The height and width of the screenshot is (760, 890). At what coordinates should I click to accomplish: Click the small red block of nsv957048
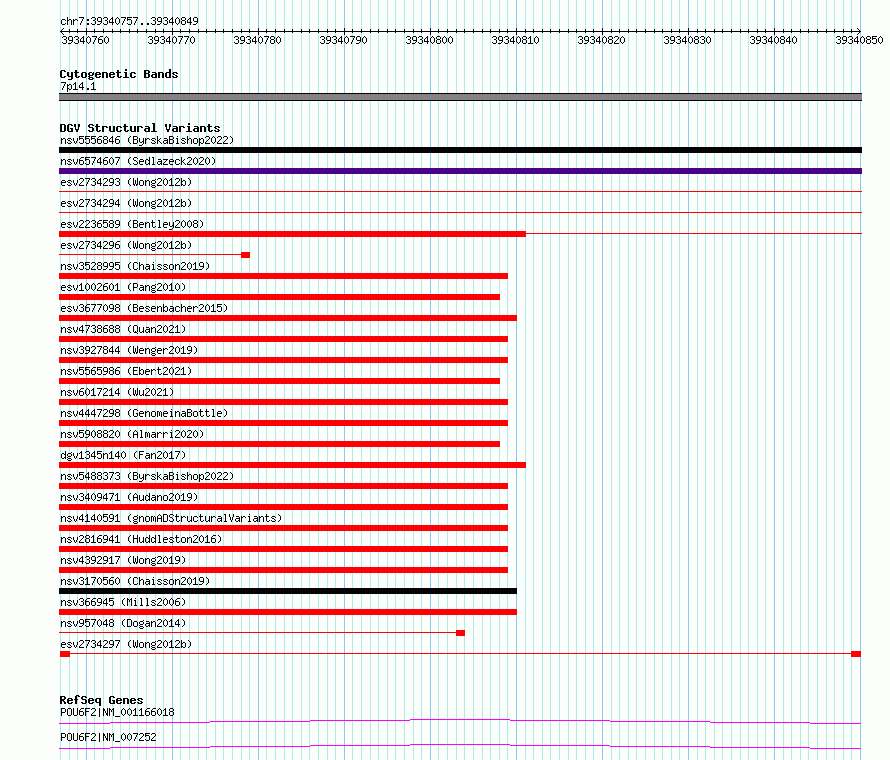coord(460,633)
